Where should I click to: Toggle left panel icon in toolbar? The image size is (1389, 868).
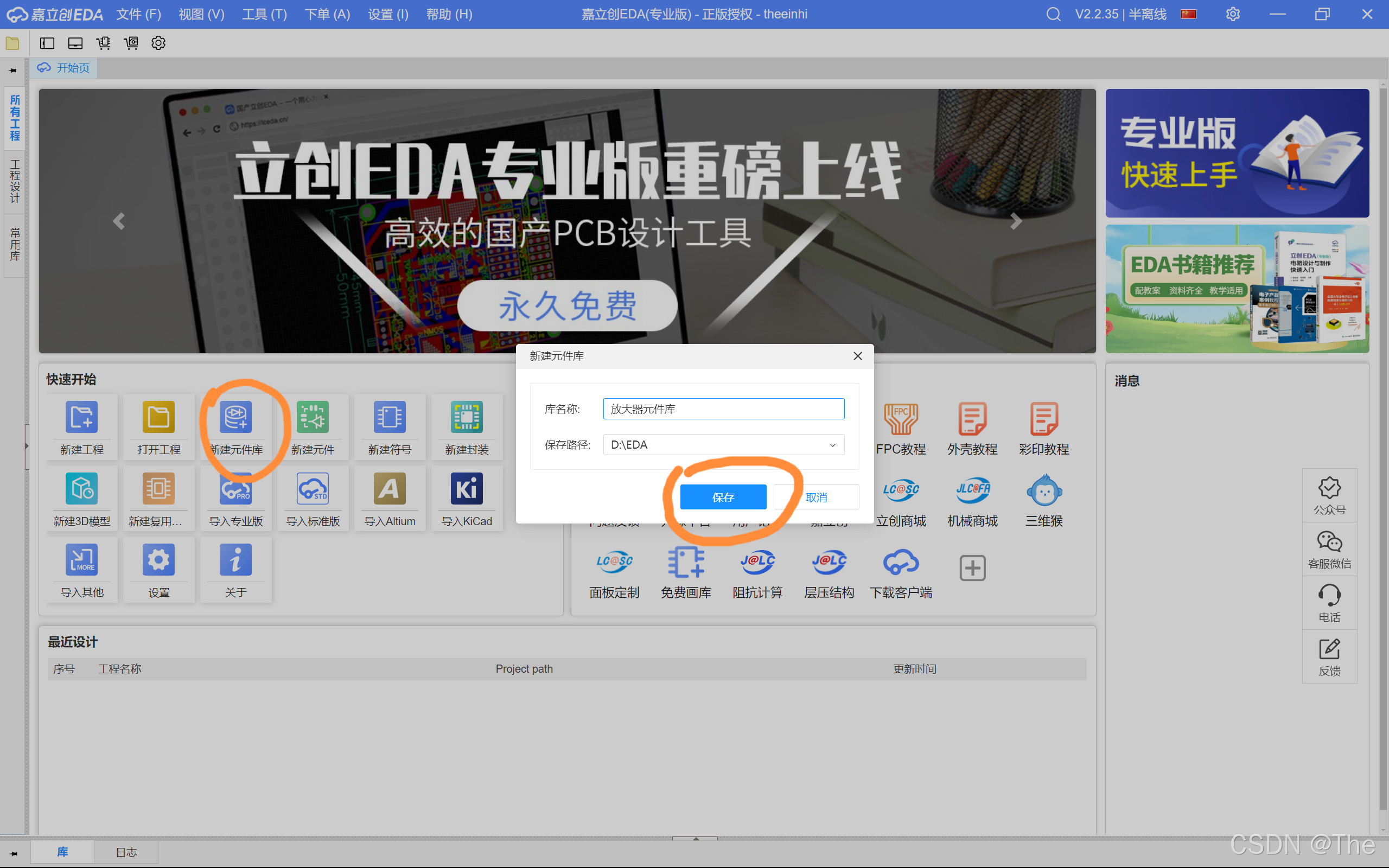[x=47, y=43]
